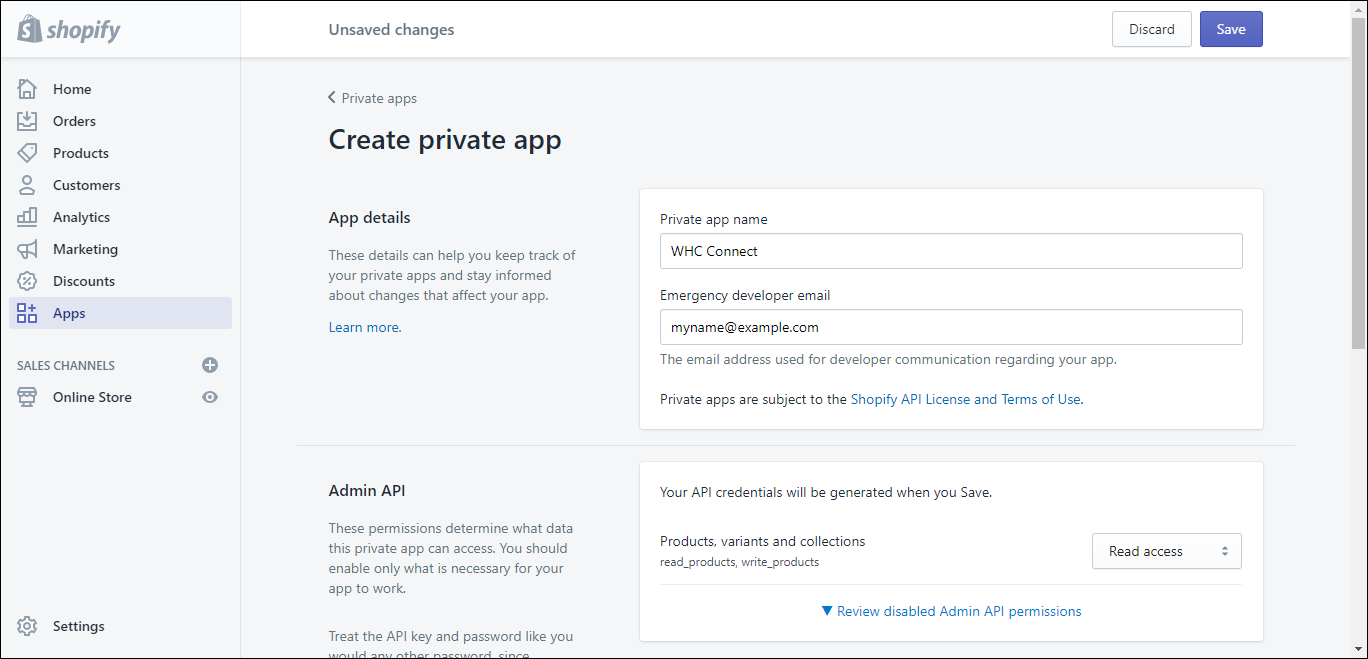Toggle Online Store visibility eye icon
1368x659 pixels.
(x=210, y=396)
